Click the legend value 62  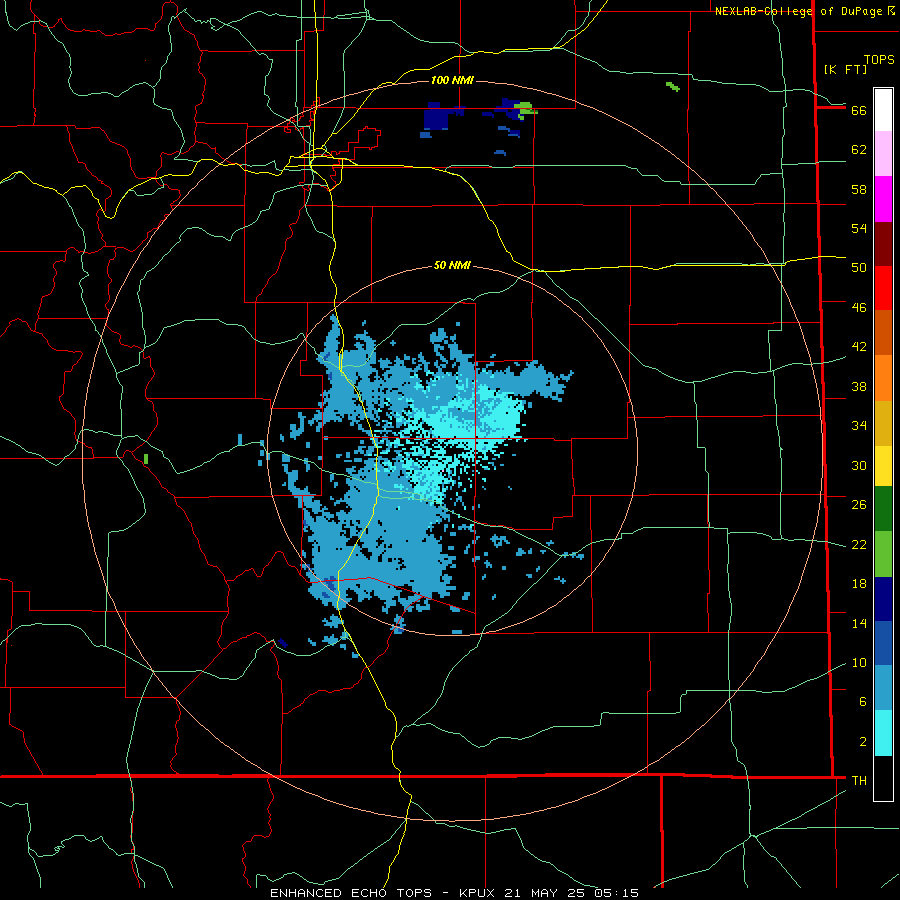[x=859, y=150]
